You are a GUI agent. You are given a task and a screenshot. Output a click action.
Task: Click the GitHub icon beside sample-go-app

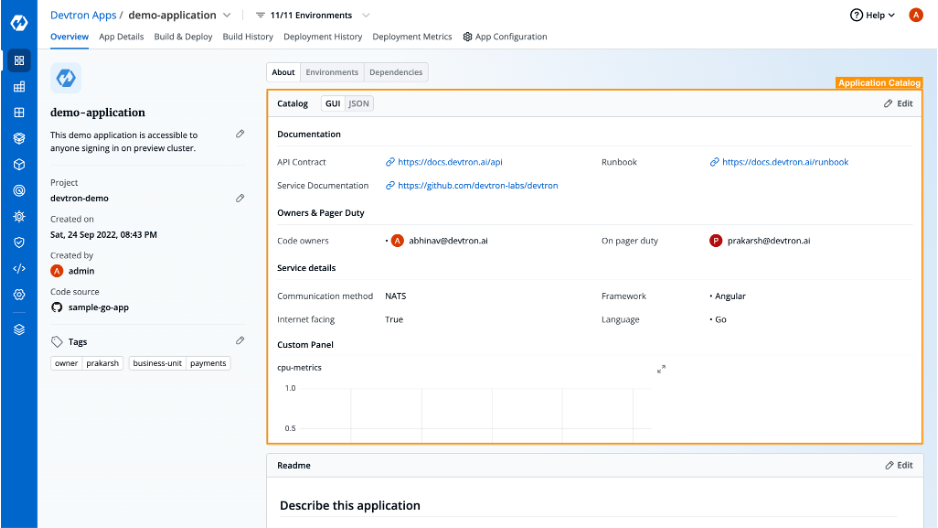pyautogui.click(x=57, y=307)
